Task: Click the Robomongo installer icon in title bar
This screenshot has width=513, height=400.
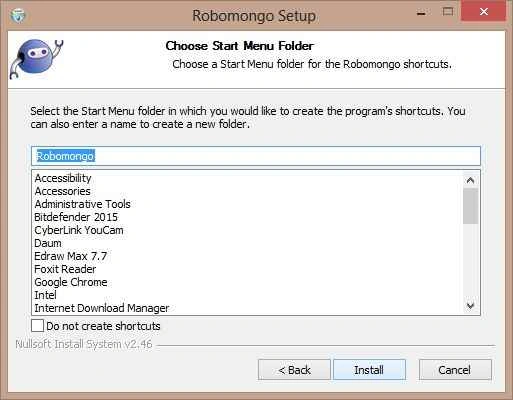Action: [18, 16]
